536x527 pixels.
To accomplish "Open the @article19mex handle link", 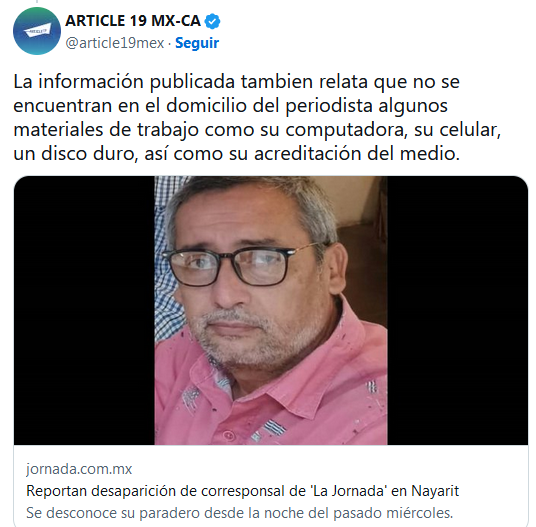I will (x=115, y=43).
